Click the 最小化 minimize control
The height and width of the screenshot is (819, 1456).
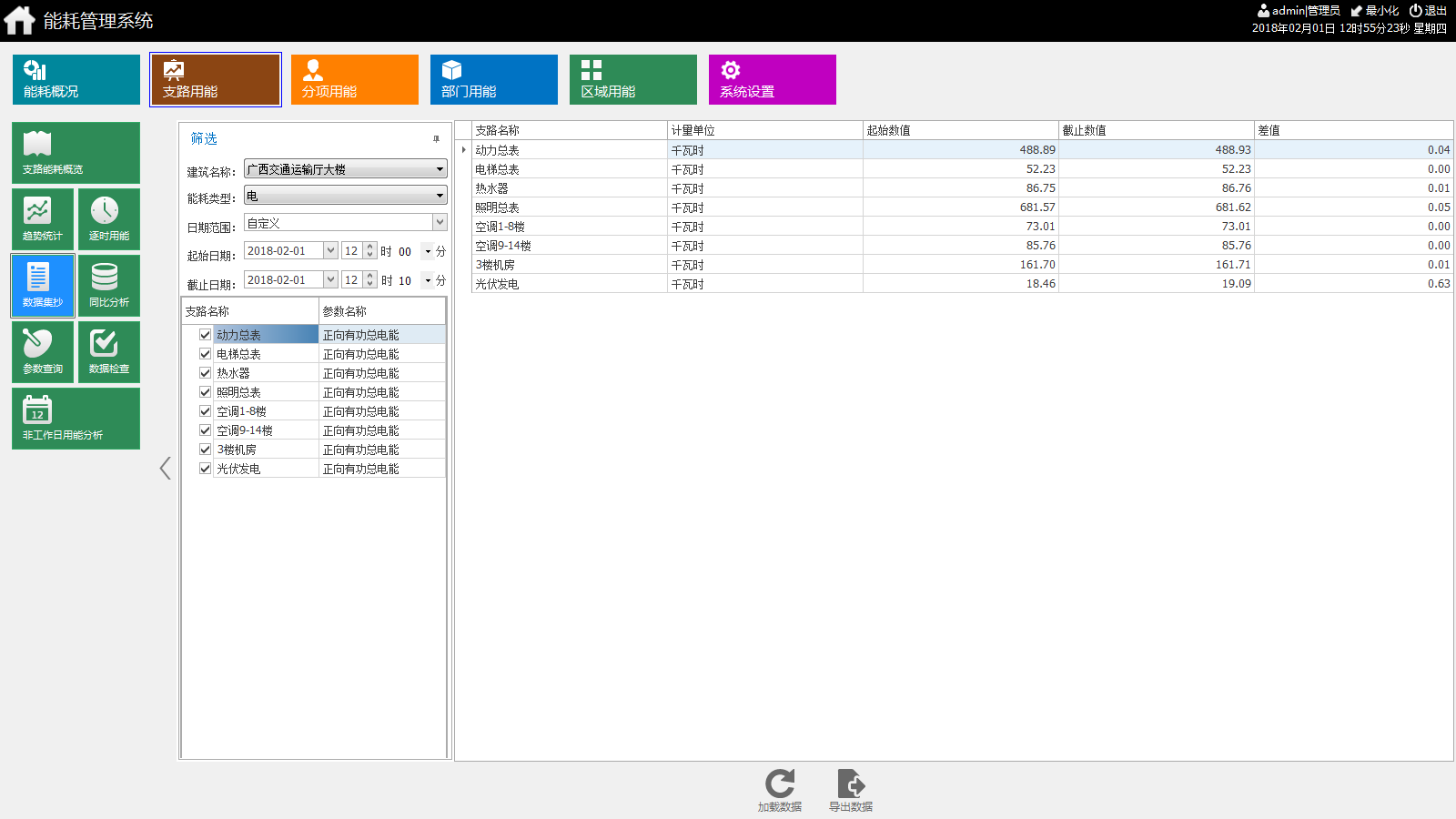click(1374, 11)
